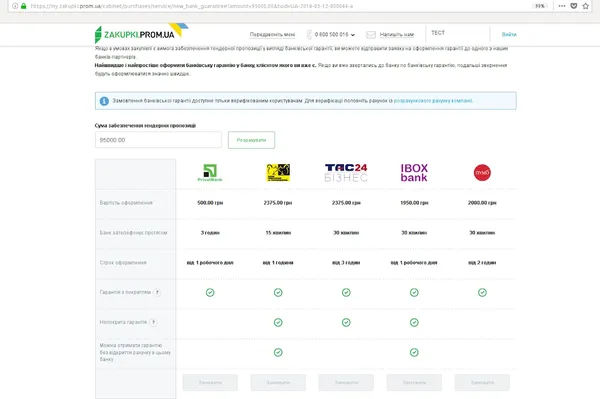This screenshot has width=600, height=399.
Task: Select the TAC24 Бізнес logo
Action: (346, 173)
